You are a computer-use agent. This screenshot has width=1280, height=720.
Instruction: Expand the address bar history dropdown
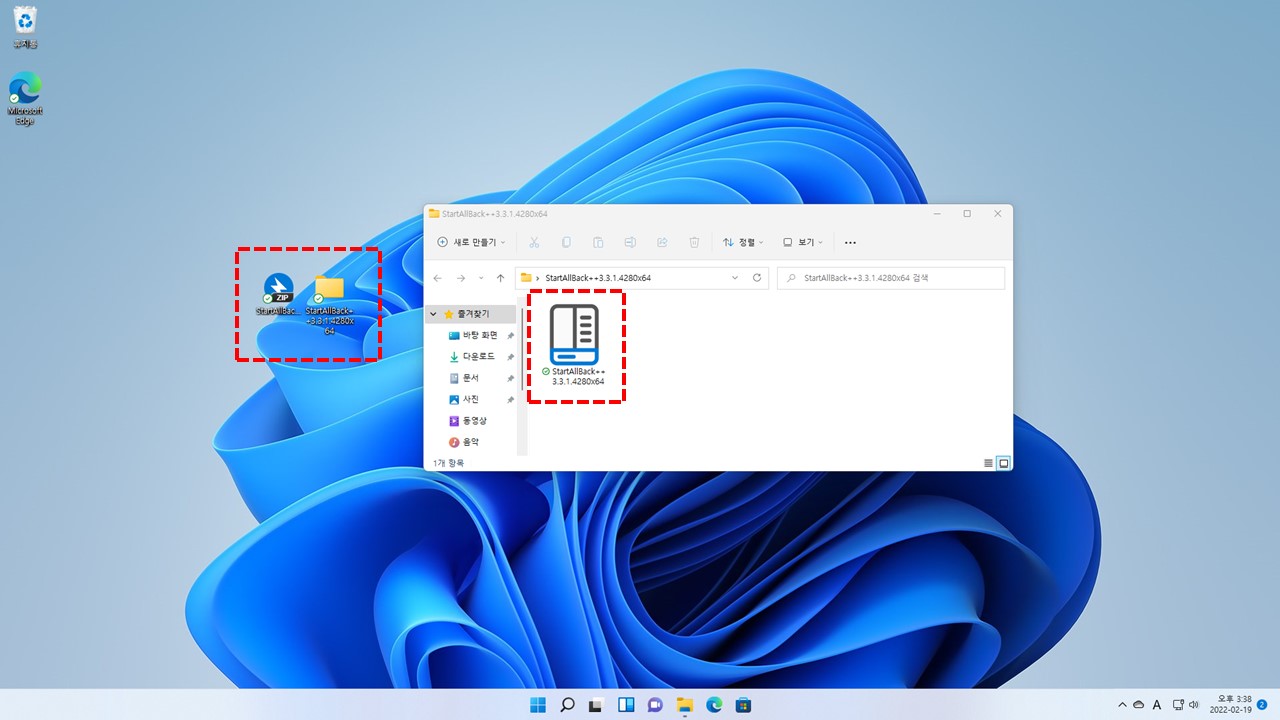pyautogui.click(x=734, y=278)
